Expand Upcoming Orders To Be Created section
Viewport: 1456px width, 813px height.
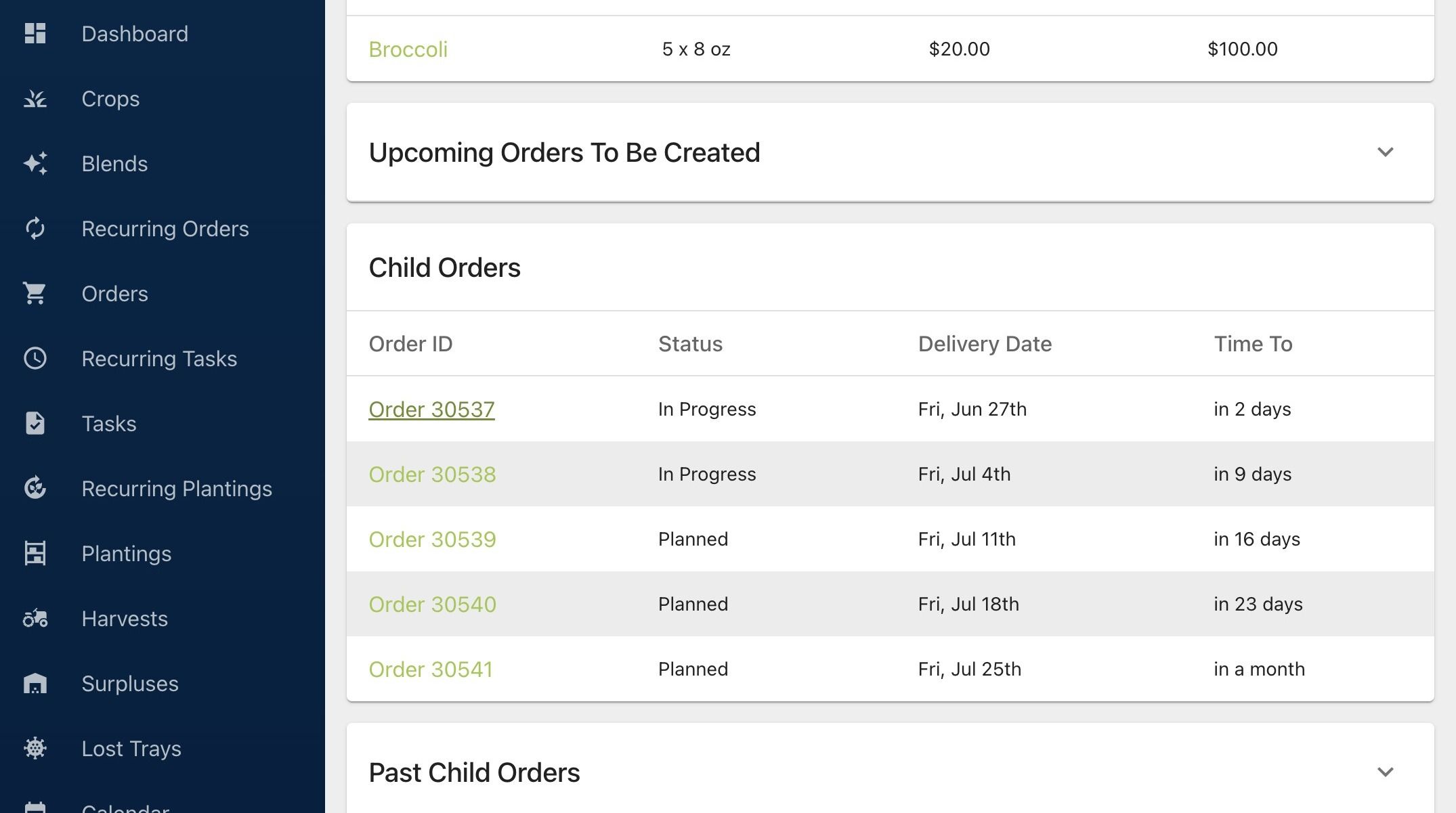coord(1386,152)
